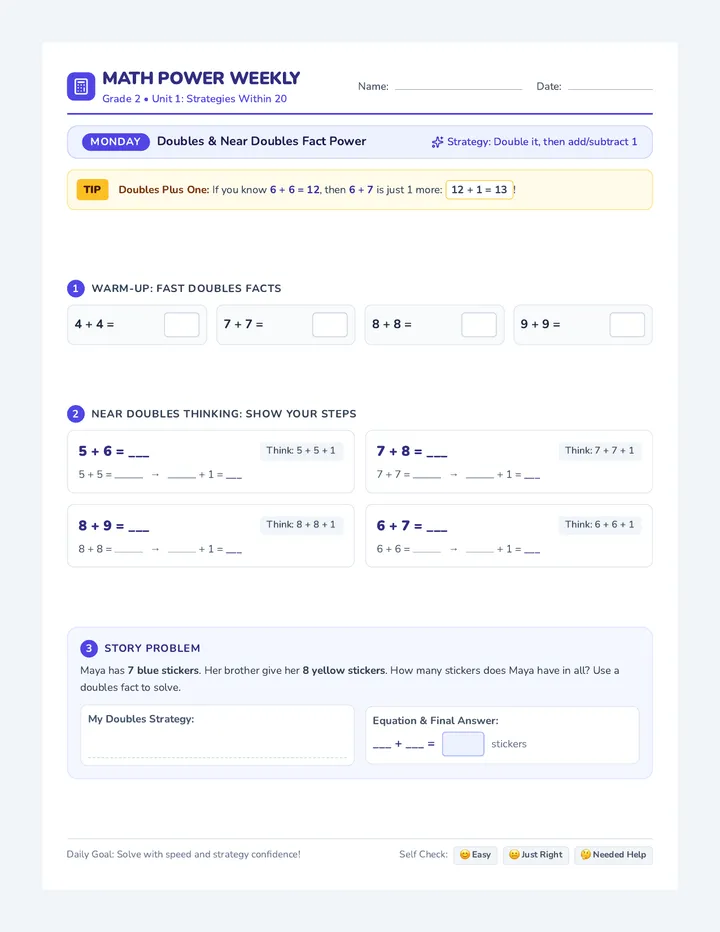The image size is (720, 932).
Task: Click the 12 + 1 = 13 example box
Action: point(479,190)
